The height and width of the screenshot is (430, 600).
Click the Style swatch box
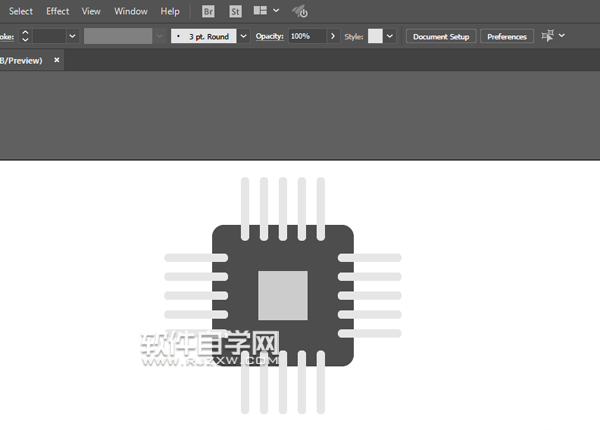375,36
